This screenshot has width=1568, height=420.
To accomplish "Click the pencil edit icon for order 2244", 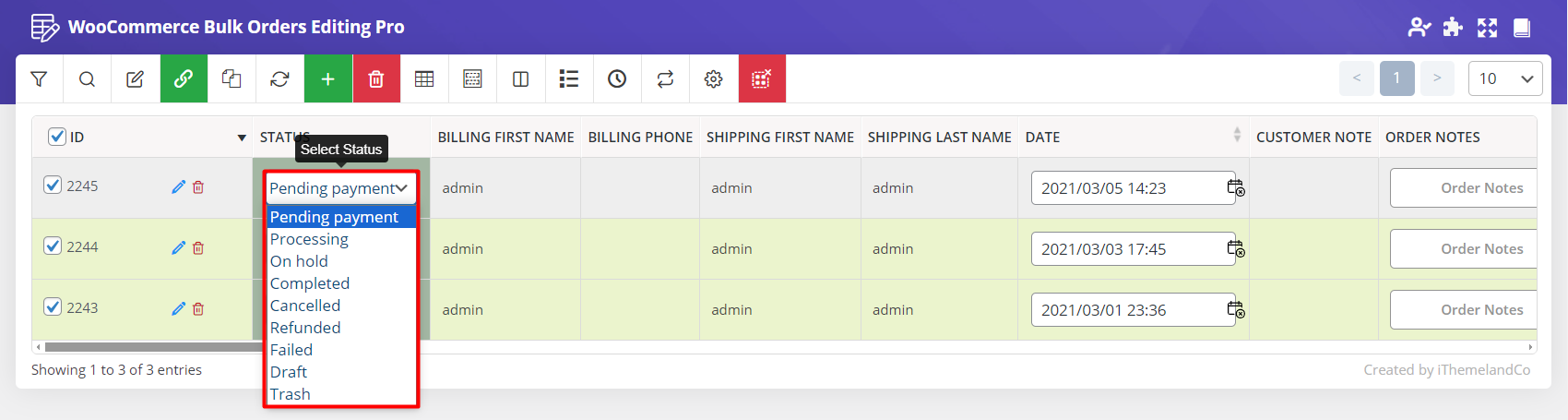I will point(178,248).
